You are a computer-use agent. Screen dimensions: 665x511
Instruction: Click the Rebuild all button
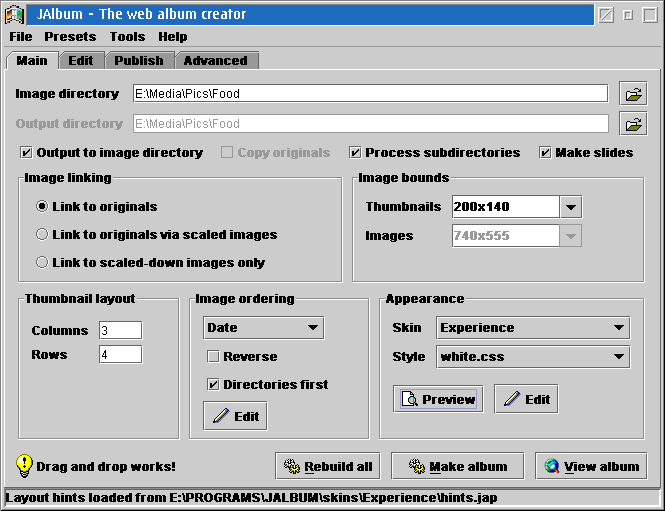point(327,466)
